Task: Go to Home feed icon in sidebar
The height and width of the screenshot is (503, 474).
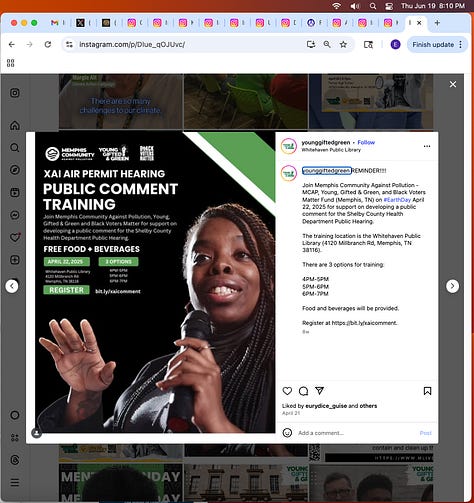Action: (15, 125)
